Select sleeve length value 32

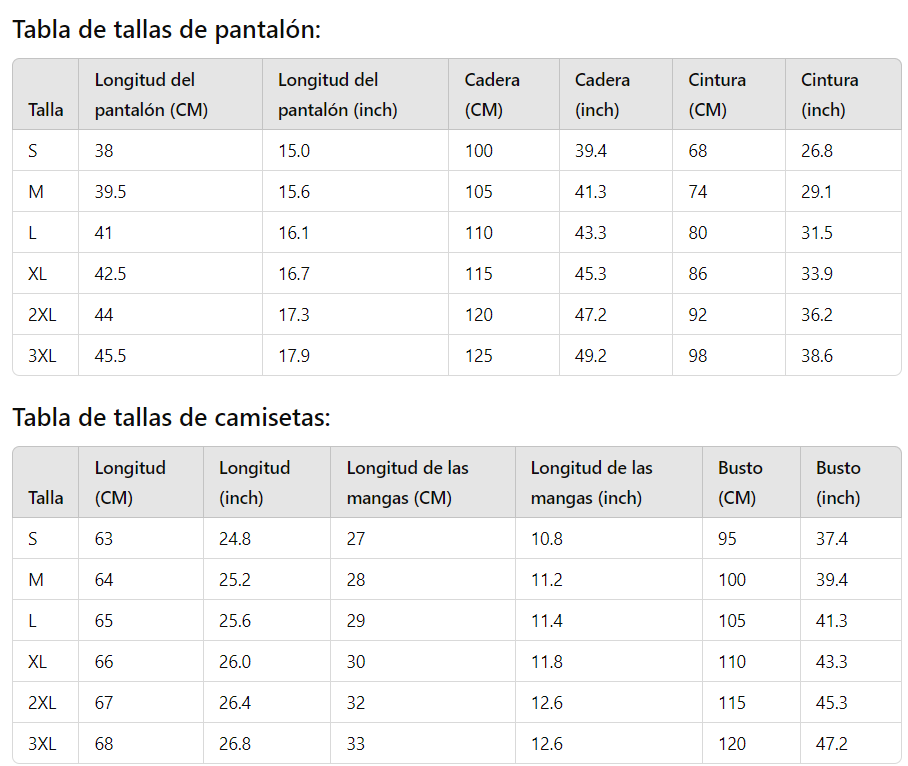[x=356, y=702]
